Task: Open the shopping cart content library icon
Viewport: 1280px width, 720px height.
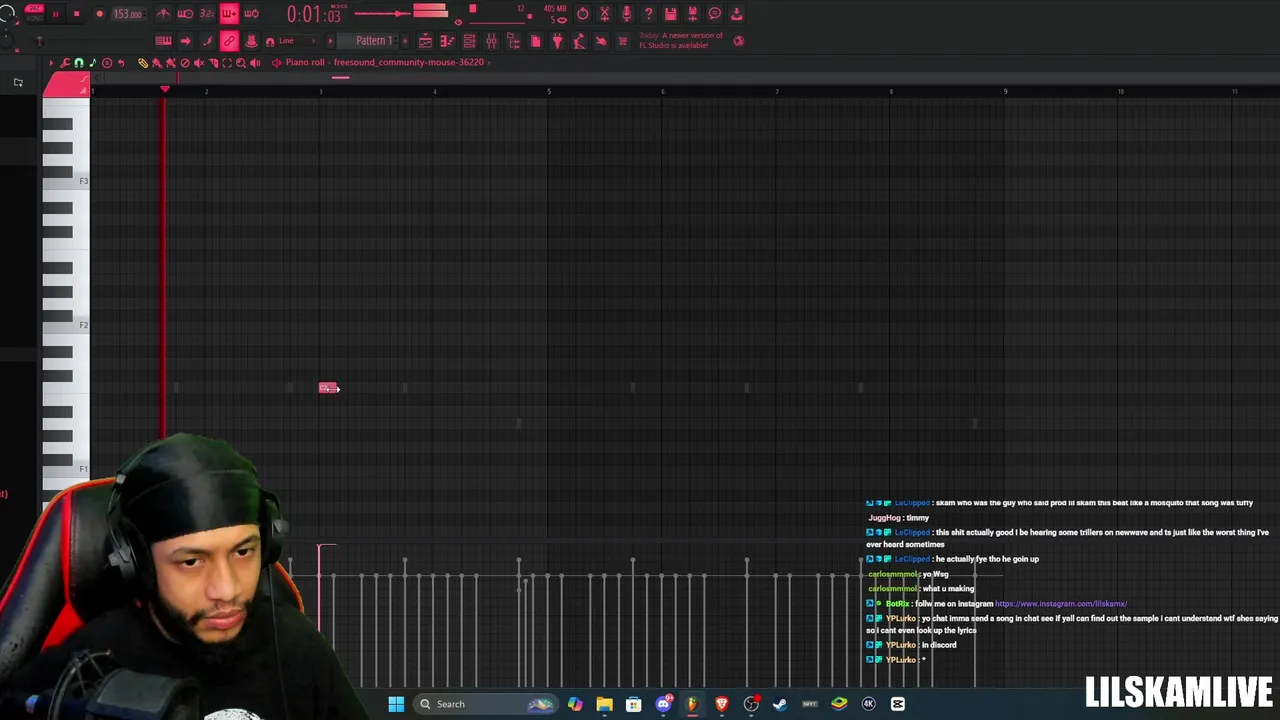Action: (623, 41)
